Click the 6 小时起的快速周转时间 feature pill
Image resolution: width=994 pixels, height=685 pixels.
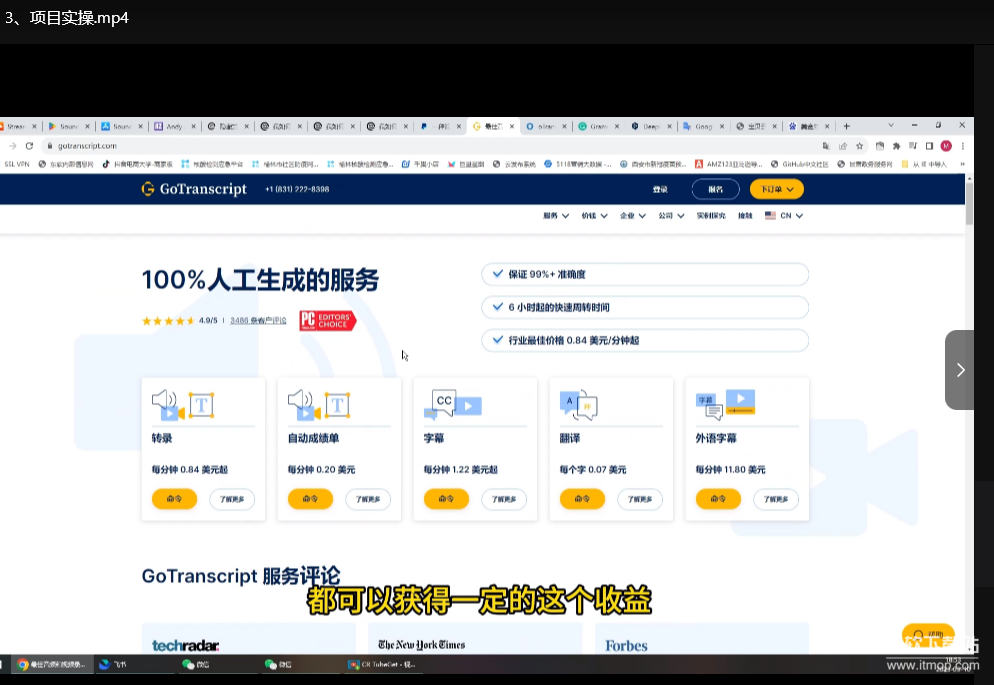coord(645,307)
